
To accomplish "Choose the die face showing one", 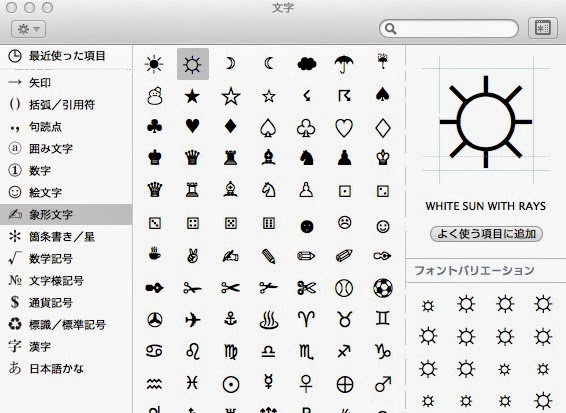I will tap(345, 191).
